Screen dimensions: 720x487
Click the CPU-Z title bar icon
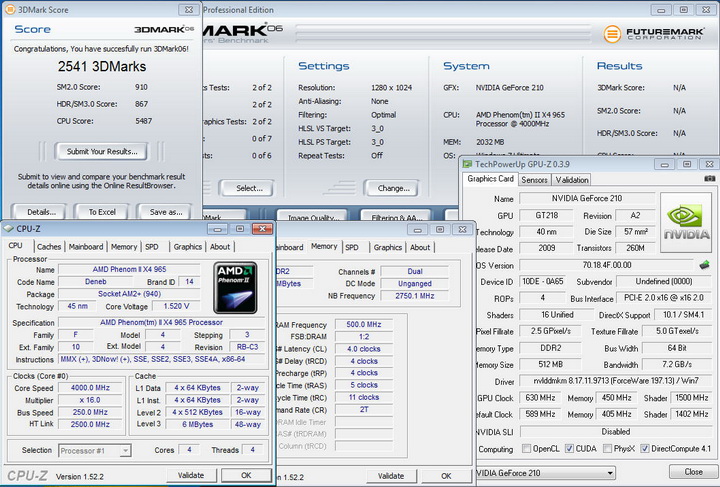[10, 228]
